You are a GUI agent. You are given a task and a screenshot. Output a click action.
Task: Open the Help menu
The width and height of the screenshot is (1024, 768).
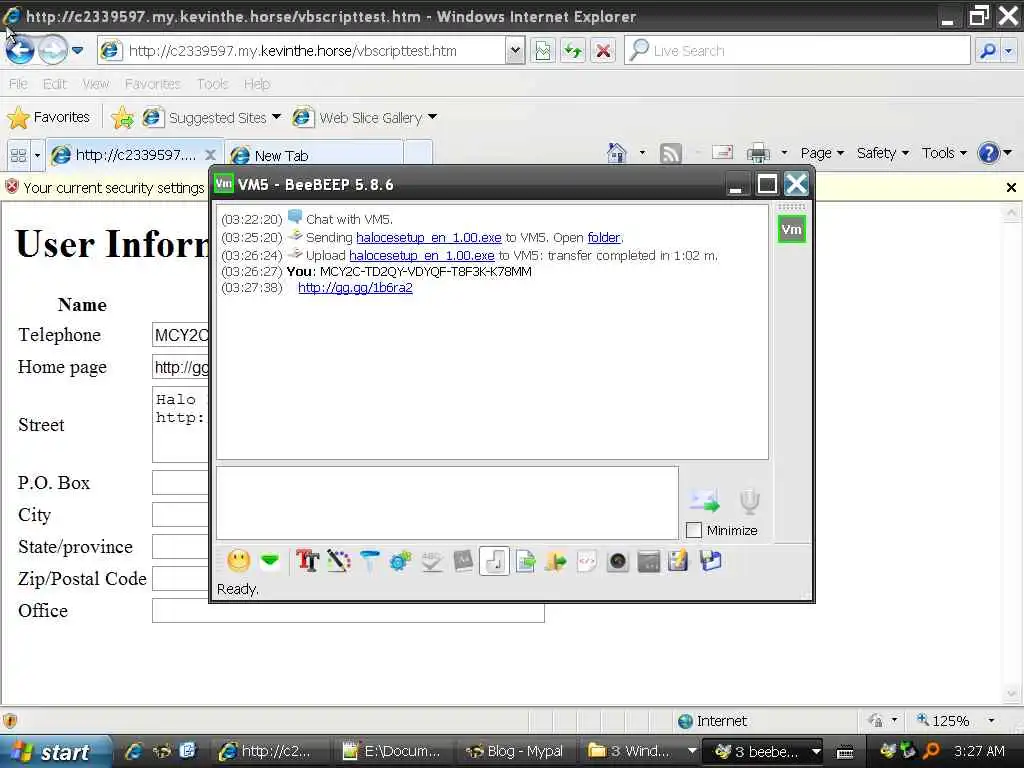(x=257, y=84)
